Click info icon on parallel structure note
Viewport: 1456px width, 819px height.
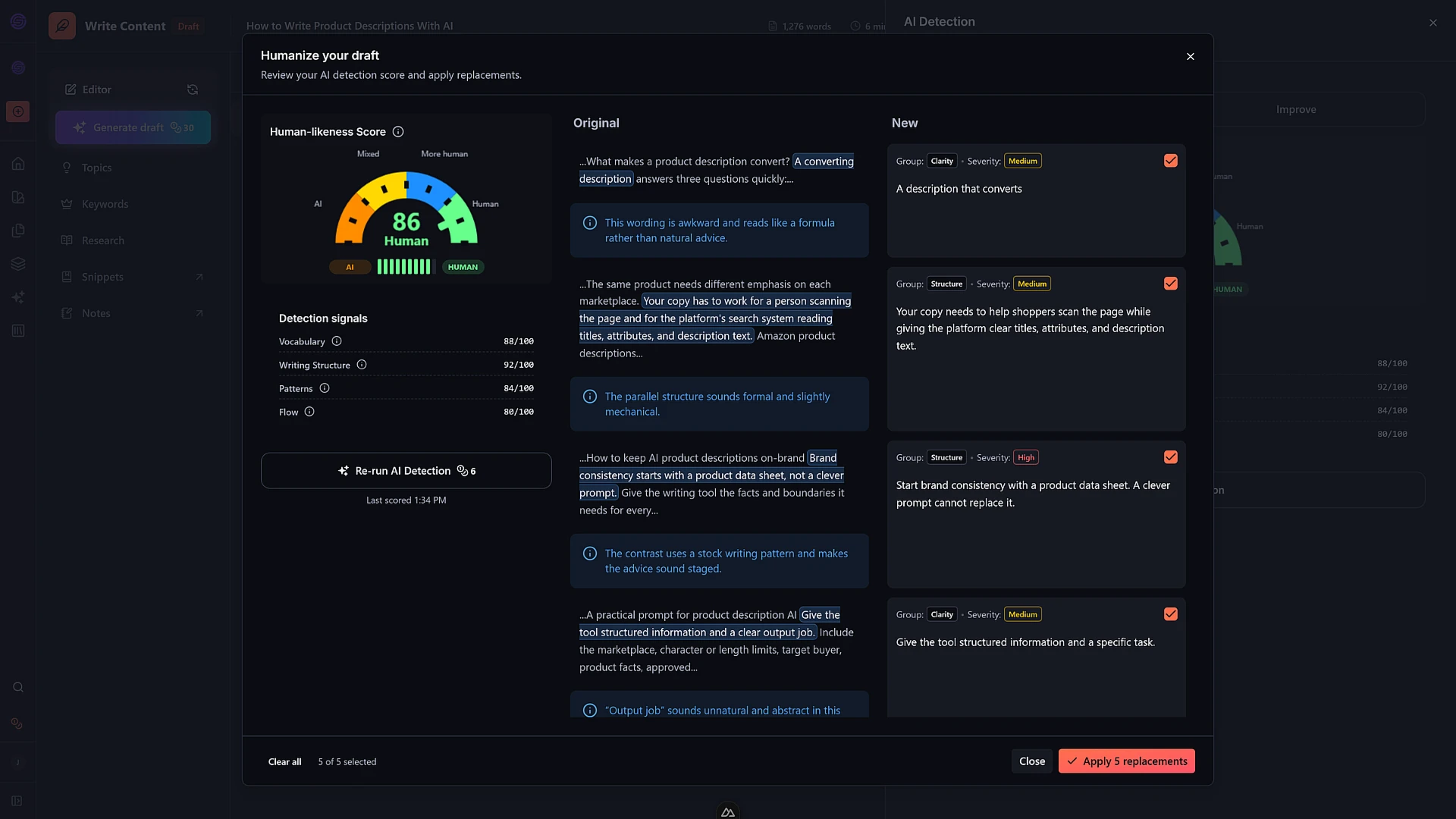590,397
